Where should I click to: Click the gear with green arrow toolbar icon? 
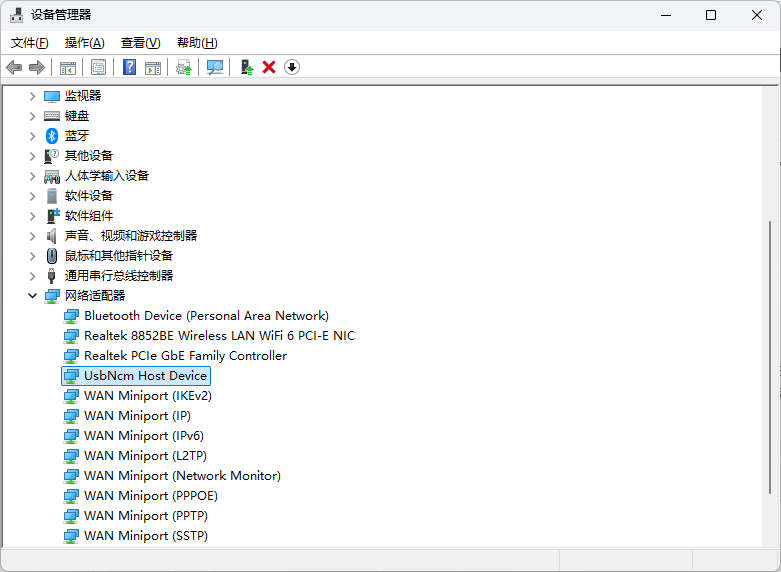[x=184, y=67]
